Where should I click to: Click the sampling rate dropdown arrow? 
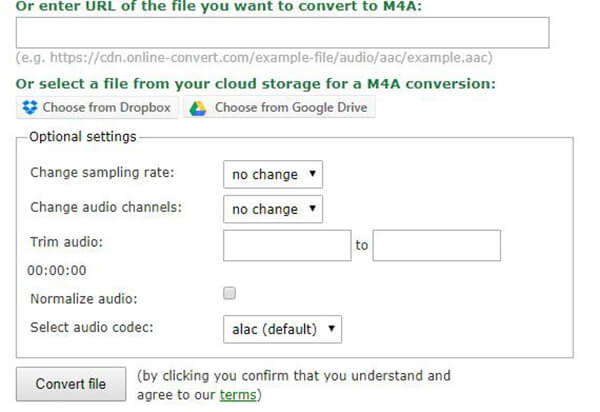point(312,174)
